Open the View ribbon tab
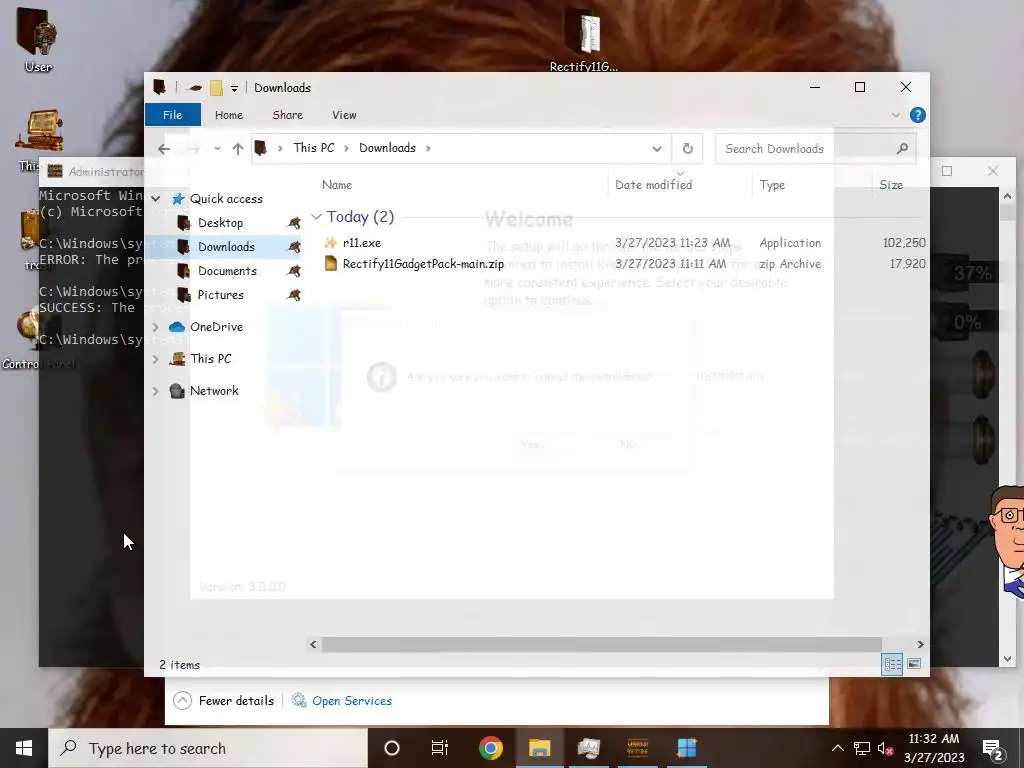Viewport: 1024px width, 768px height. point(344,115)
